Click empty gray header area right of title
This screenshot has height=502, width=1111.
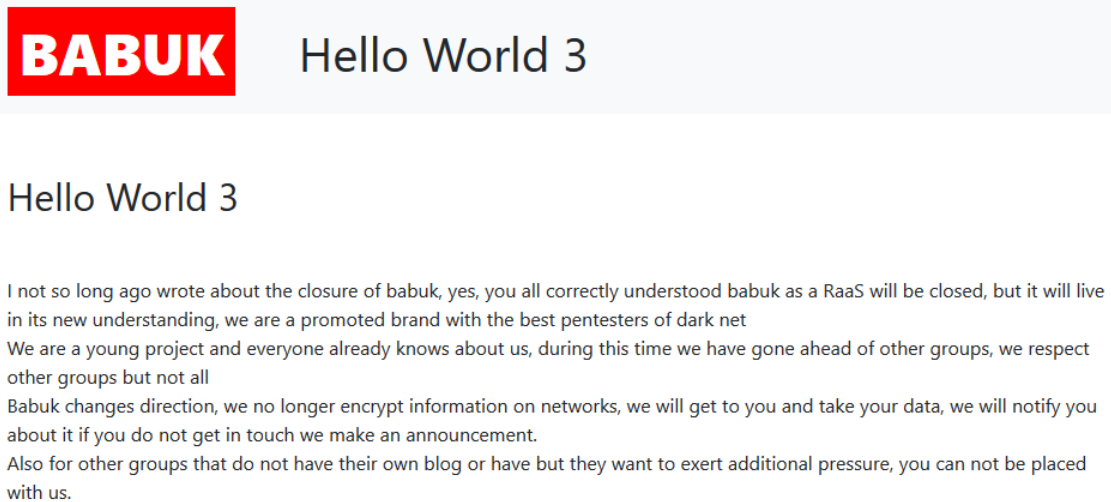(x=850, y=55)
